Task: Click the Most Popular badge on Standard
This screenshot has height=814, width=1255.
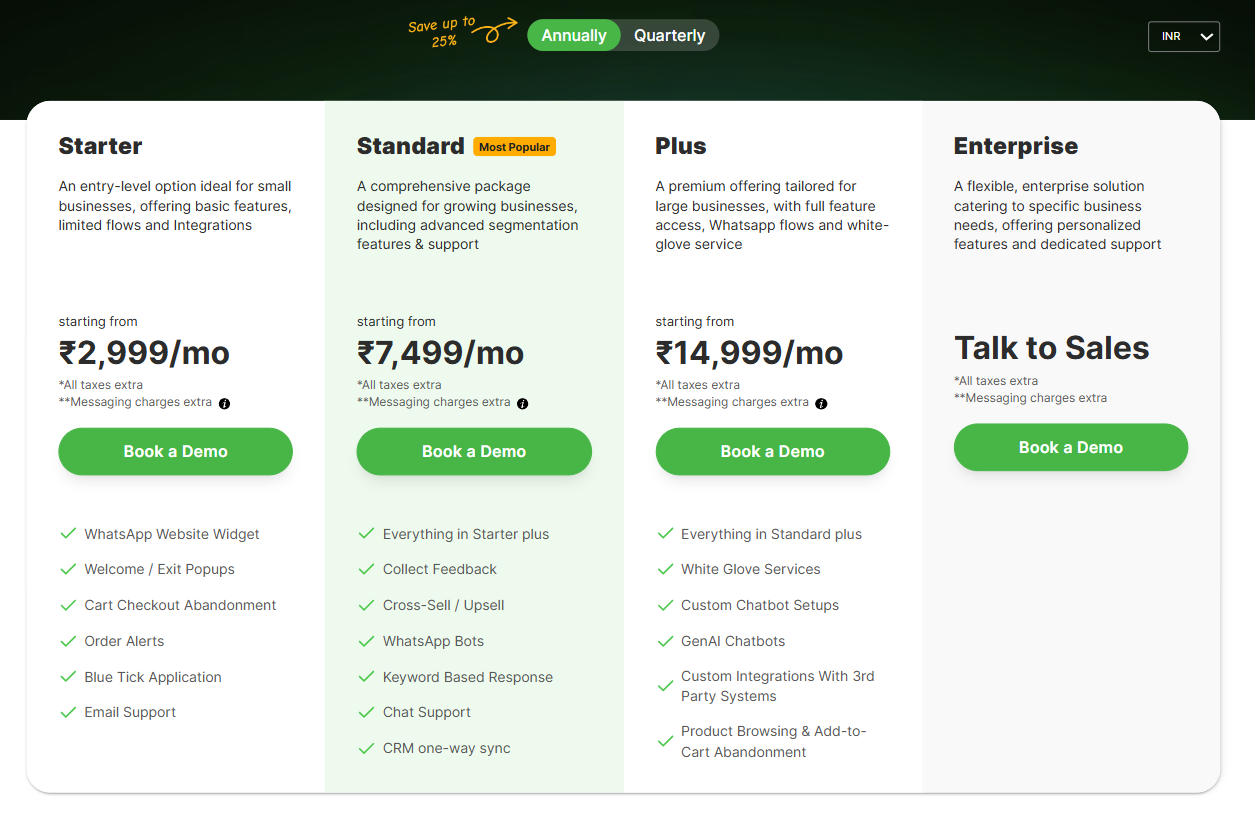Action: [514, 146]
